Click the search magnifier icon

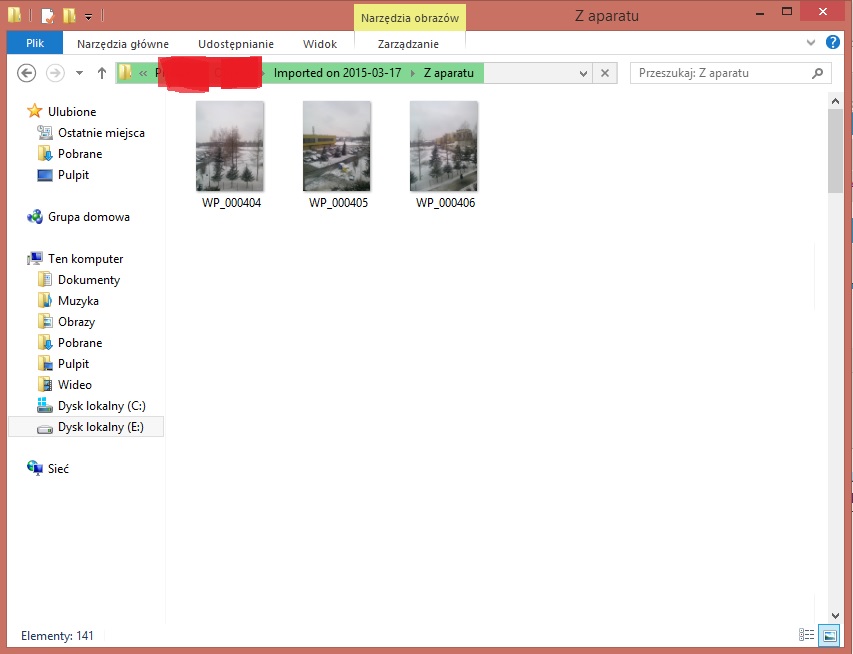click(x=818, y=73)
